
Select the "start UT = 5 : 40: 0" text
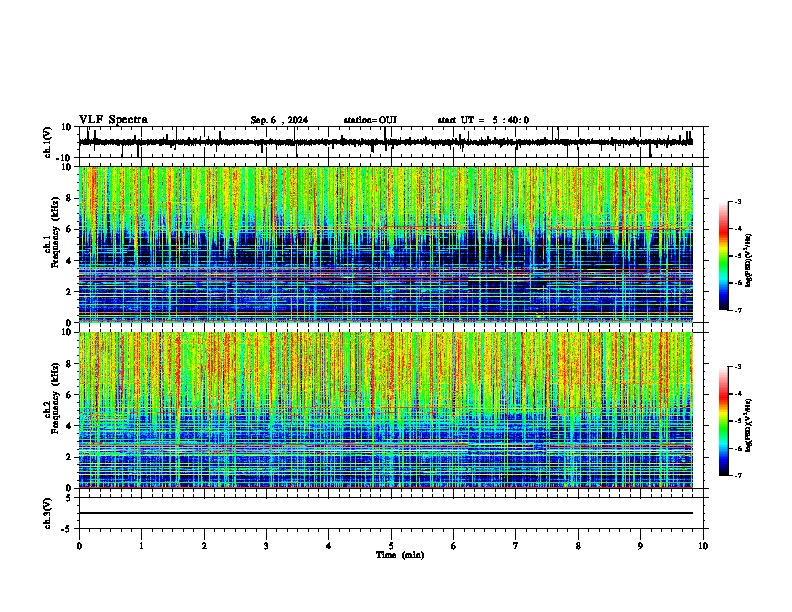483,120
